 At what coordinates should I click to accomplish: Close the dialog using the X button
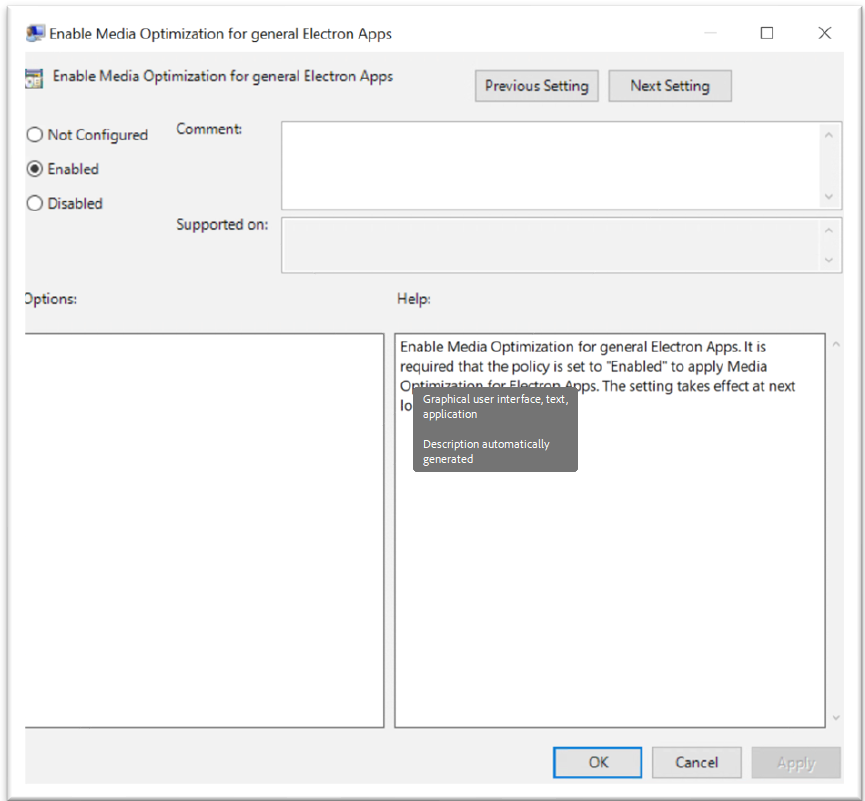[x=825, y=33]
